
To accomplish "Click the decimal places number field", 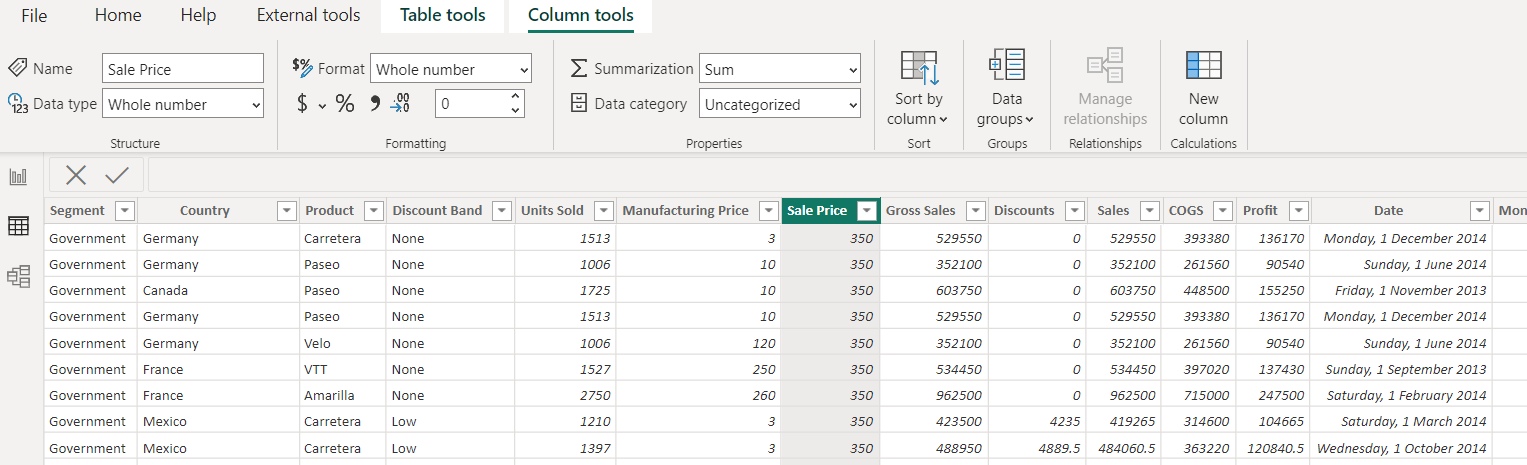I will coord(471,103).
